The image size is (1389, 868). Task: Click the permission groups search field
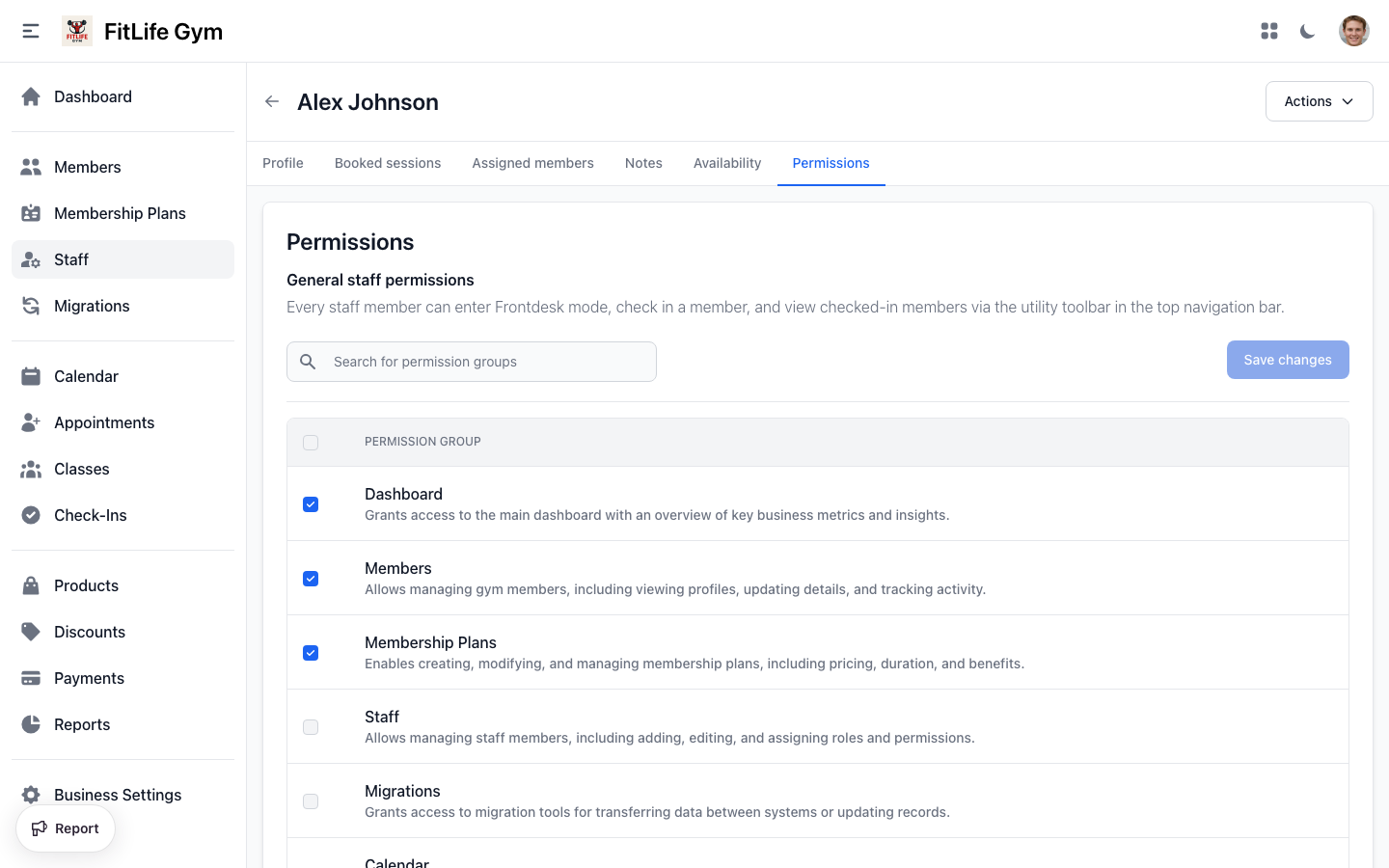click(x=471, y=361)
